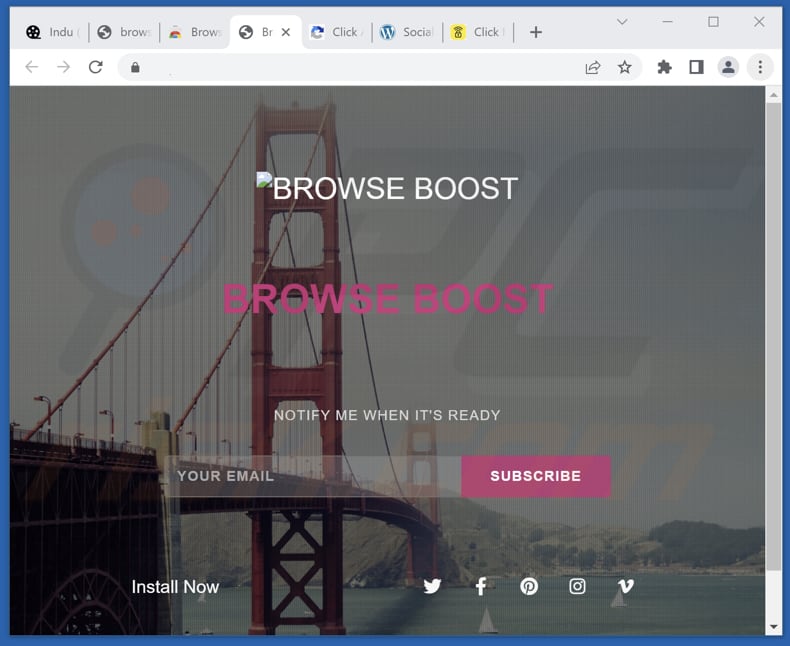Click the 'Notify me when it's ready' text
This screenshot has height=646, width=790.
(x=387, y=415)
